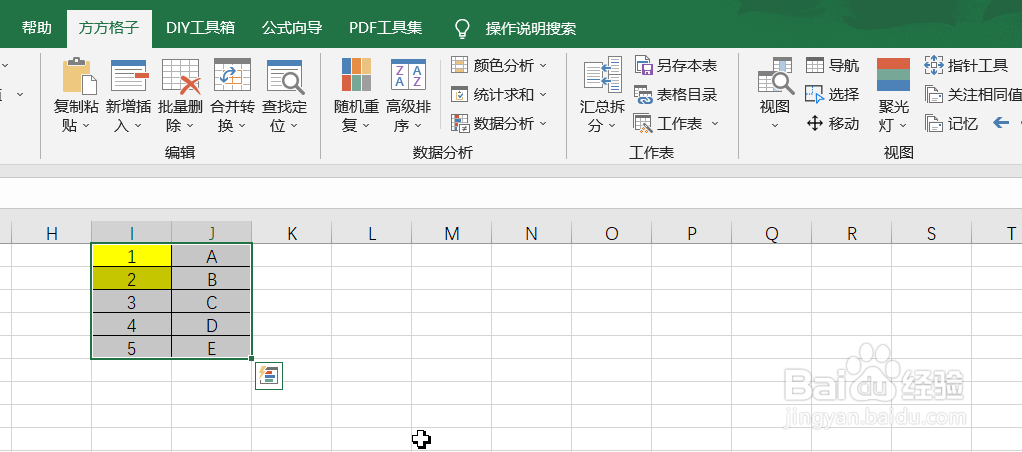
Task: Click the 新增插入 icon
Action: pyautogui.click(x=128, y=76)
